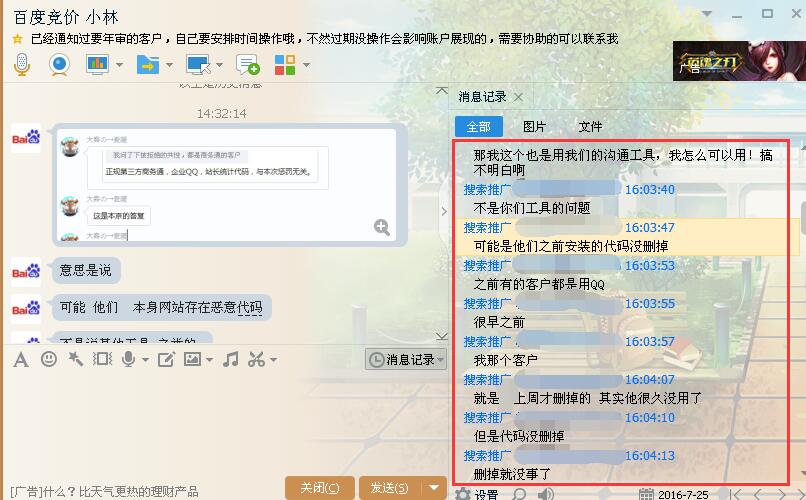Start a video call with the webcam icon
The width and height of the screenshot is (806, 500).
[60, 65]
